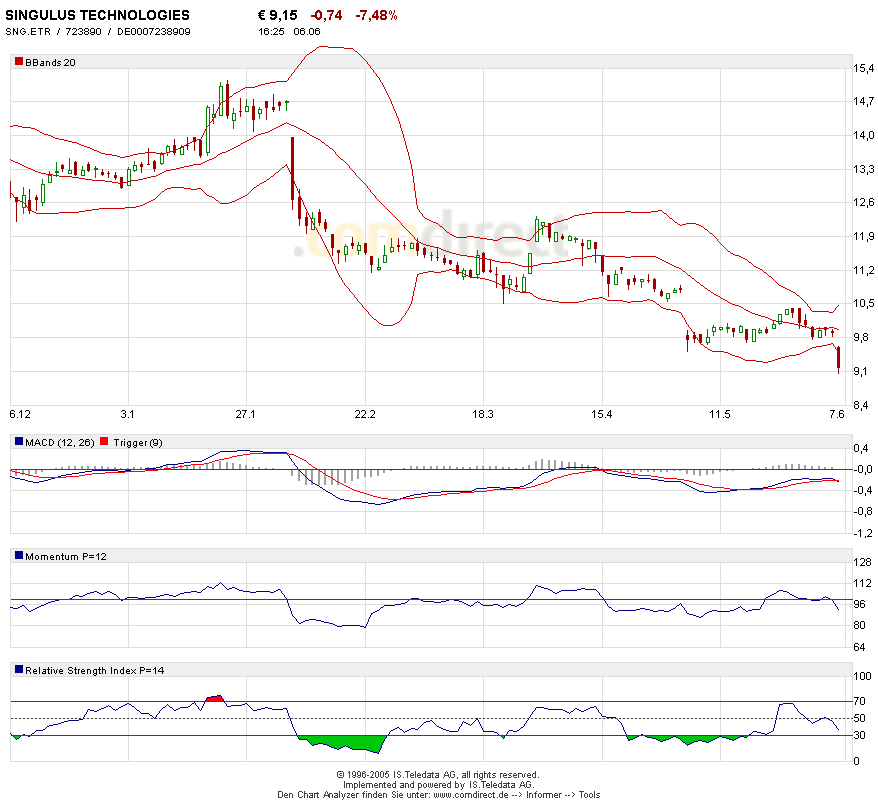
Task: Click the Momentum axis value 128
Action: pos(863,562)
